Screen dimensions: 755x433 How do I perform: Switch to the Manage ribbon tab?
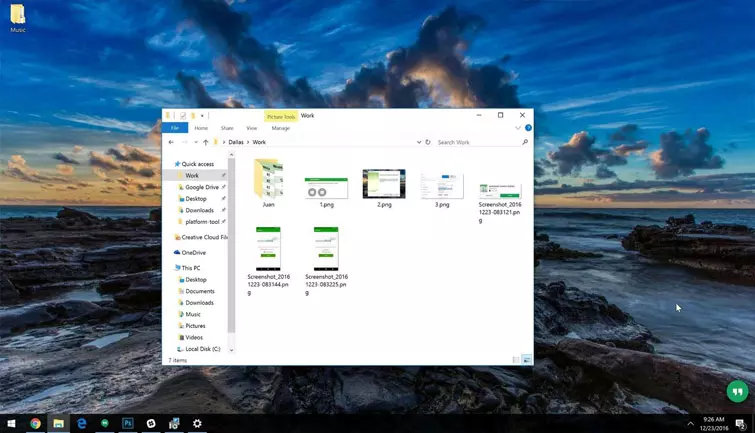(281, 128)
